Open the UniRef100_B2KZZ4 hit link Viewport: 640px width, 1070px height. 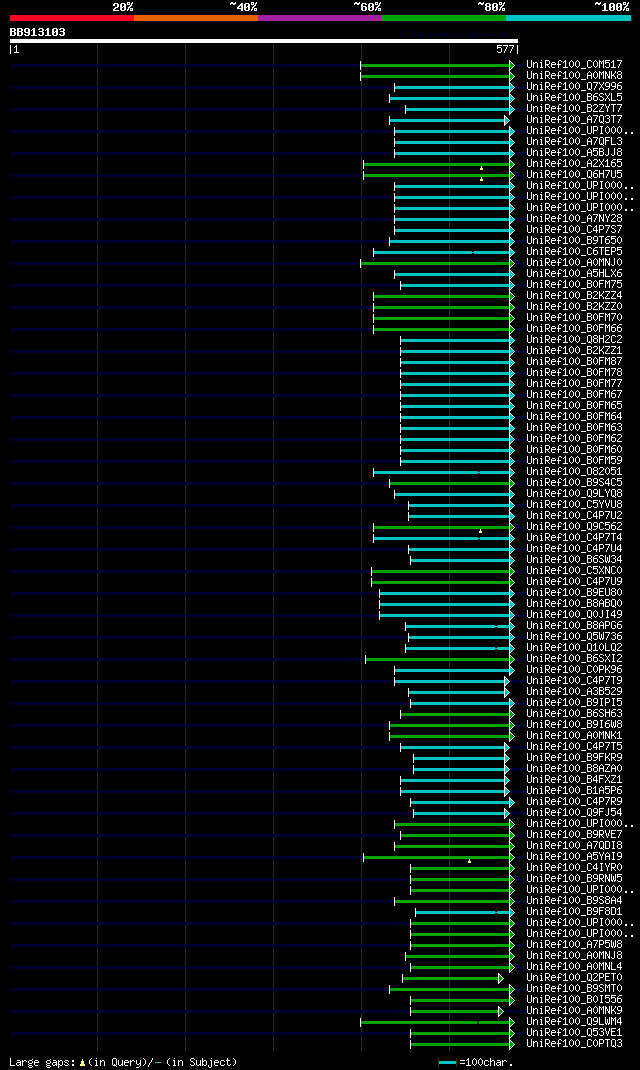pyautogui.click(x=574, y=295)
